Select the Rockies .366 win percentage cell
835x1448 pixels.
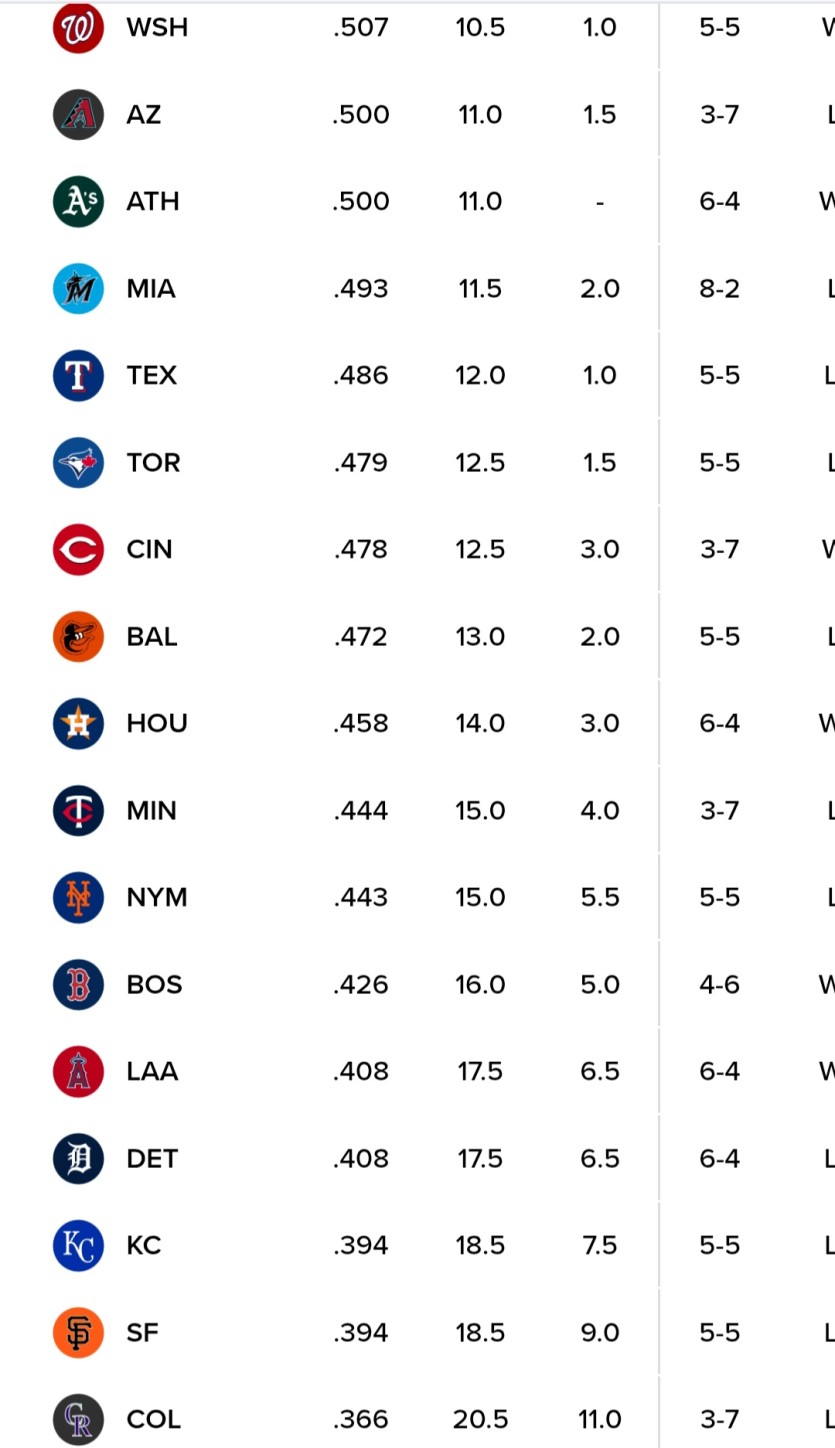click(361, 1419)
